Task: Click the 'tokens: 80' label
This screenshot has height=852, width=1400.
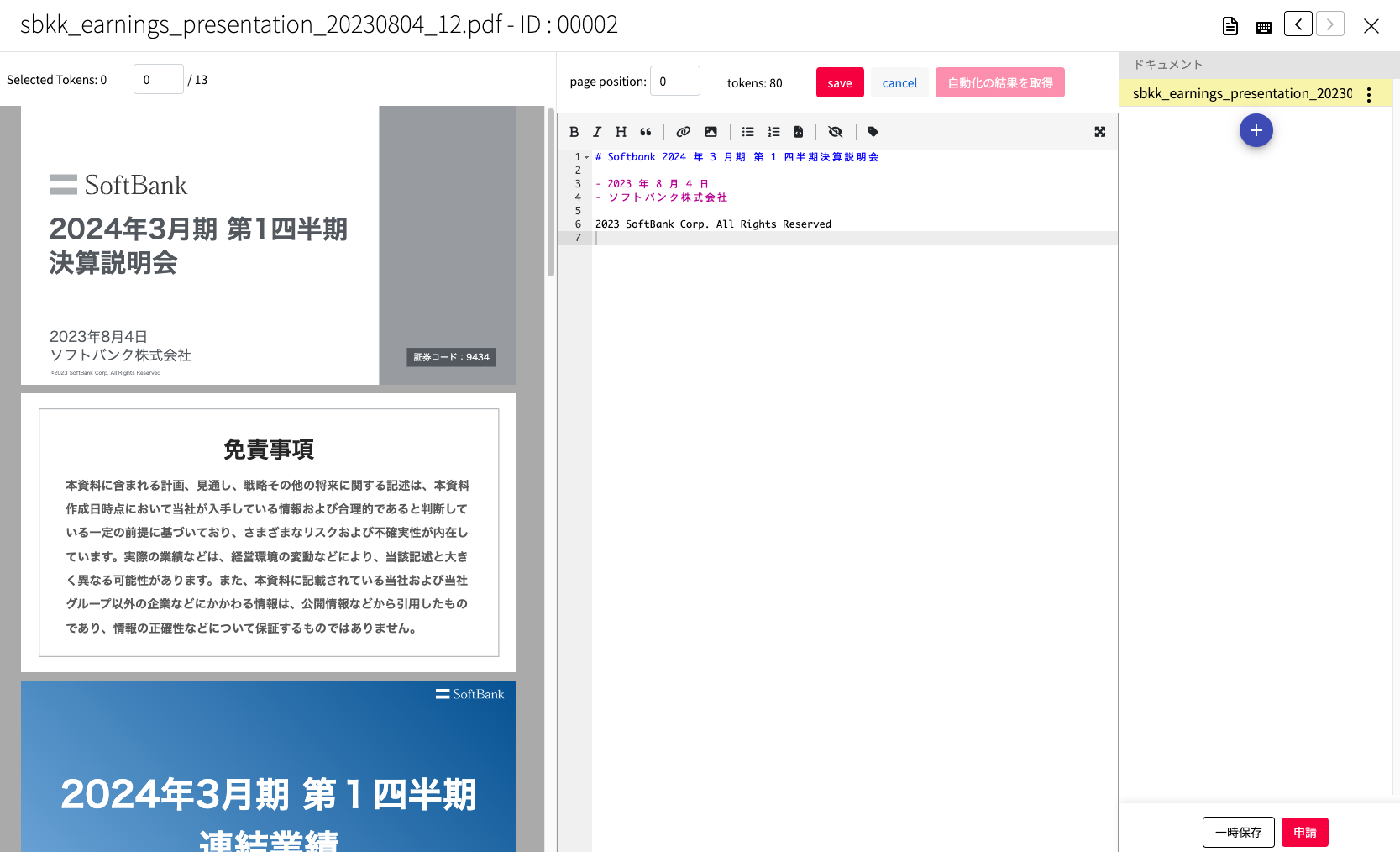Action: (754, 82)
